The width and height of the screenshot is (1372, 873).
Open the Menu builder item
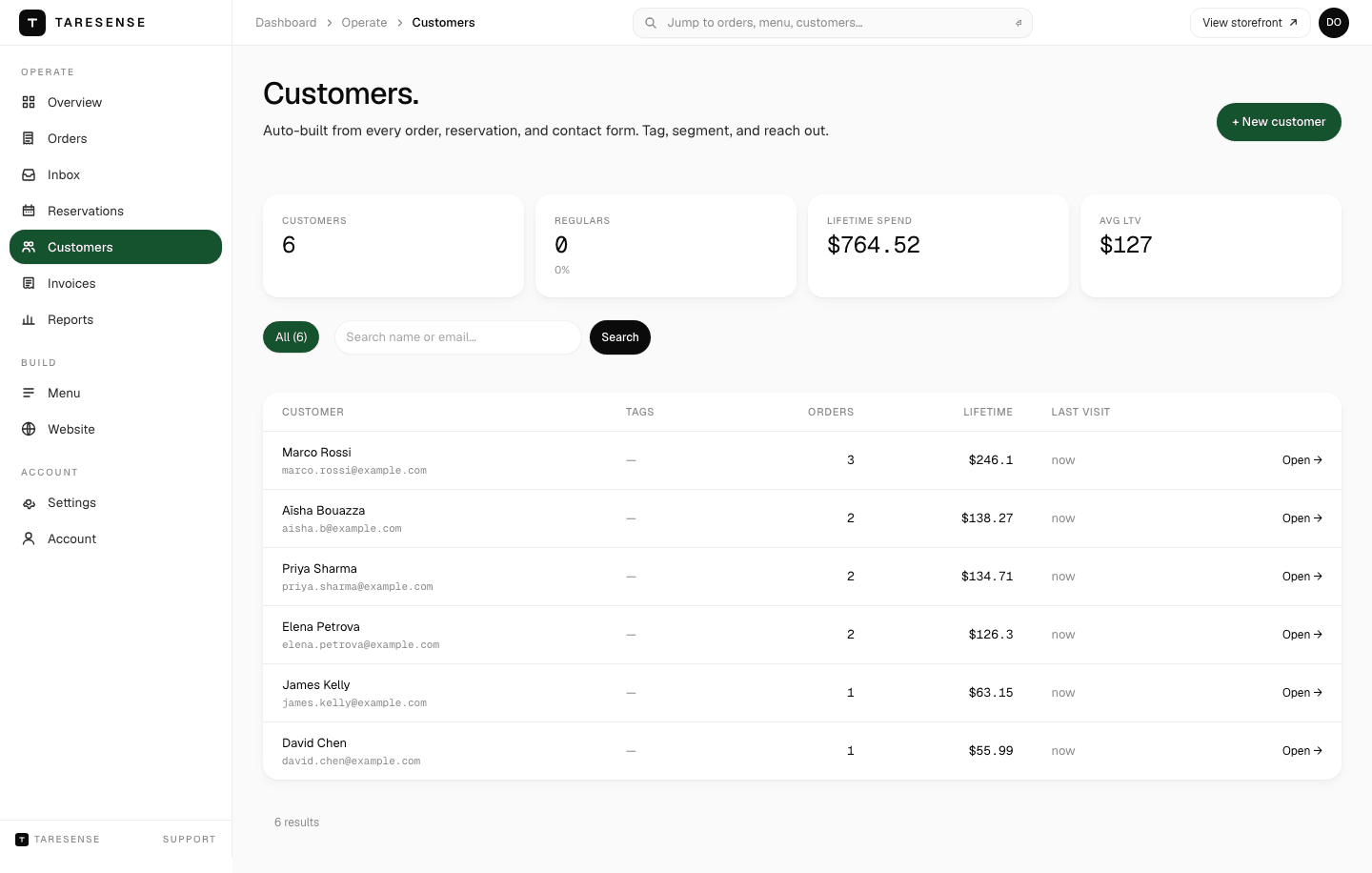pyautogui.click(x=115, y=393)
